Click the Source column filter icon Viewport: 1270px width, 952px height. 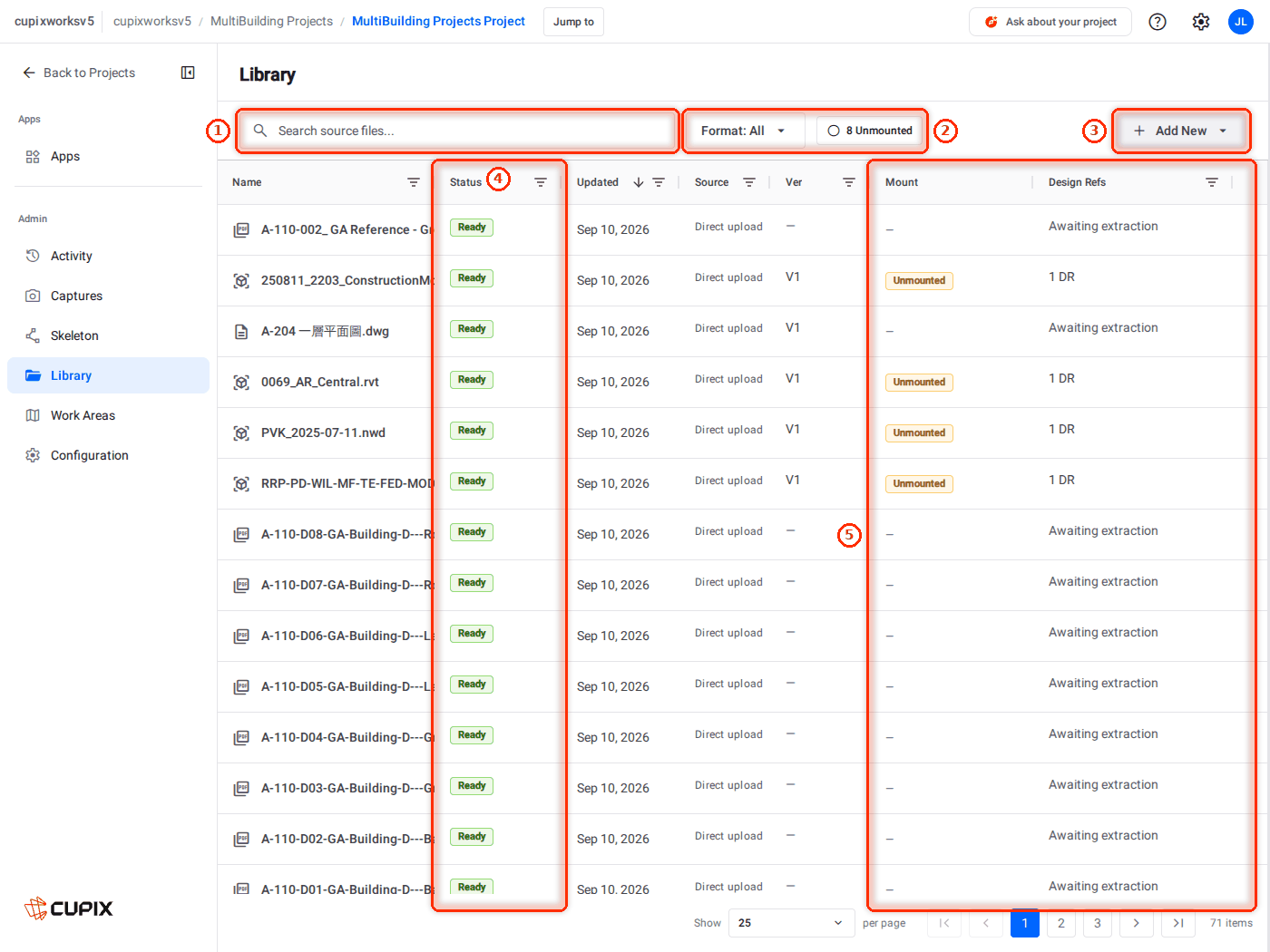coord(749,182)
